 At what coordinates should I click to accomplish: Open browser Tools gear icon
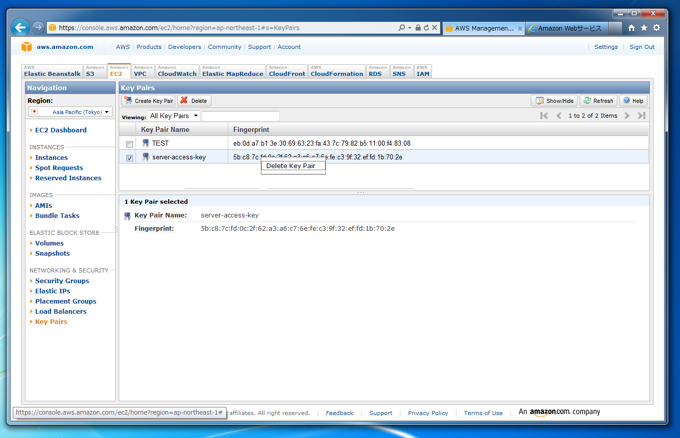click(657, 28)
